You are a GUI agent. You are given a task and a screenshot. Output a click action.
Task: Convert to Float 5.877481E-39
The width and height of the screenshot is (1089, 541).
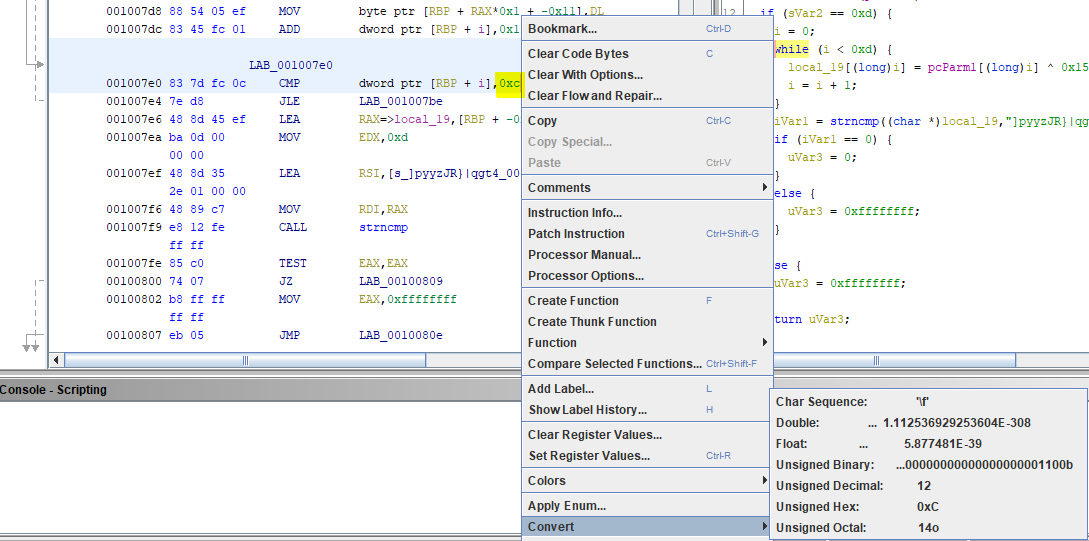coord(929,444)
